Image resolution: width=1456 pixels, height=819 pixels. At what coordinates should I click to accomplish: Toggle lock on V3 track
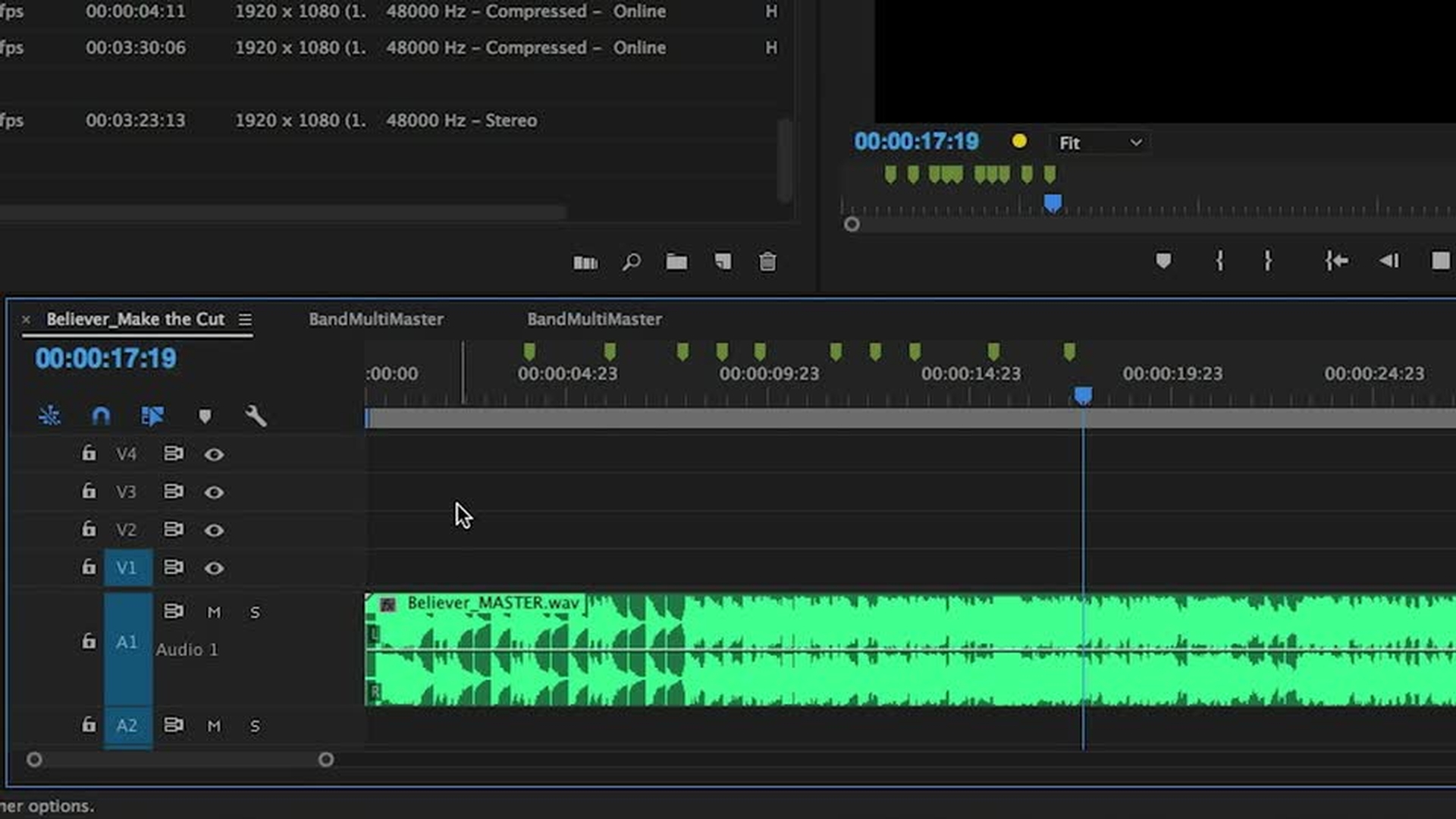(x=89, y=491)
